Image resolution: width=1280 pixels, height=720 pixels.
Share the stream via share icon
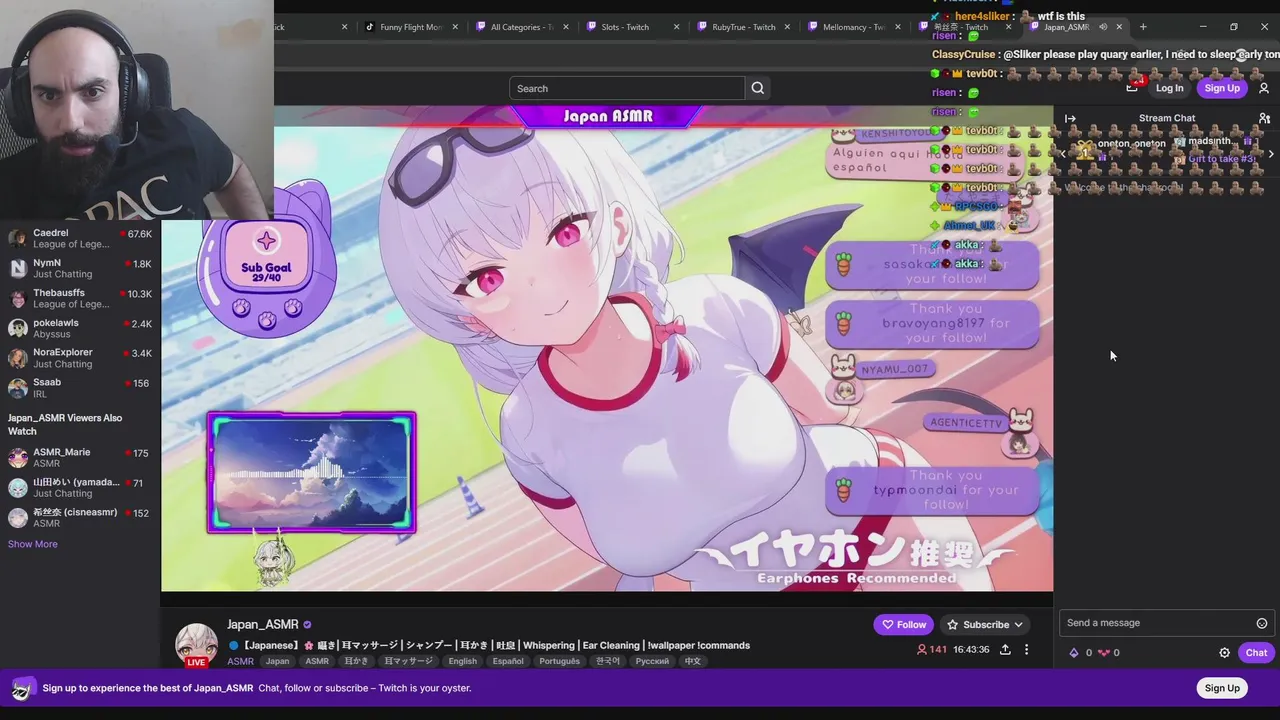point(1005,650)
